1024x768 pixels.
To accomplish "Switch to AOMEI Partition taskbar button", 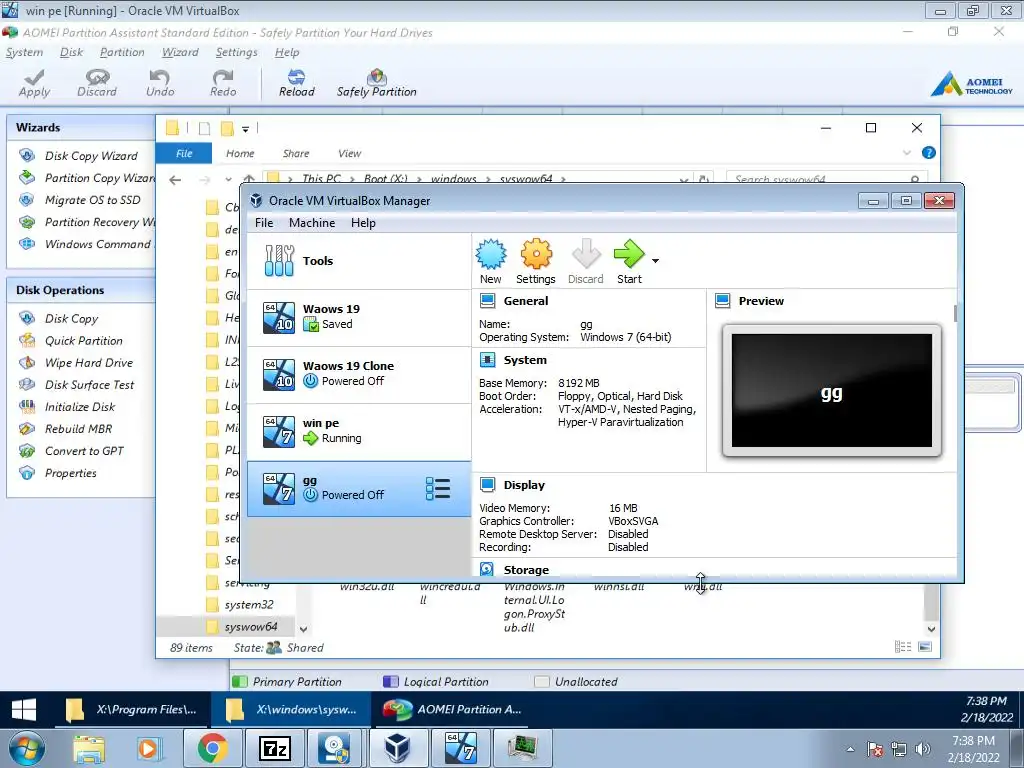I will (453, 709).
